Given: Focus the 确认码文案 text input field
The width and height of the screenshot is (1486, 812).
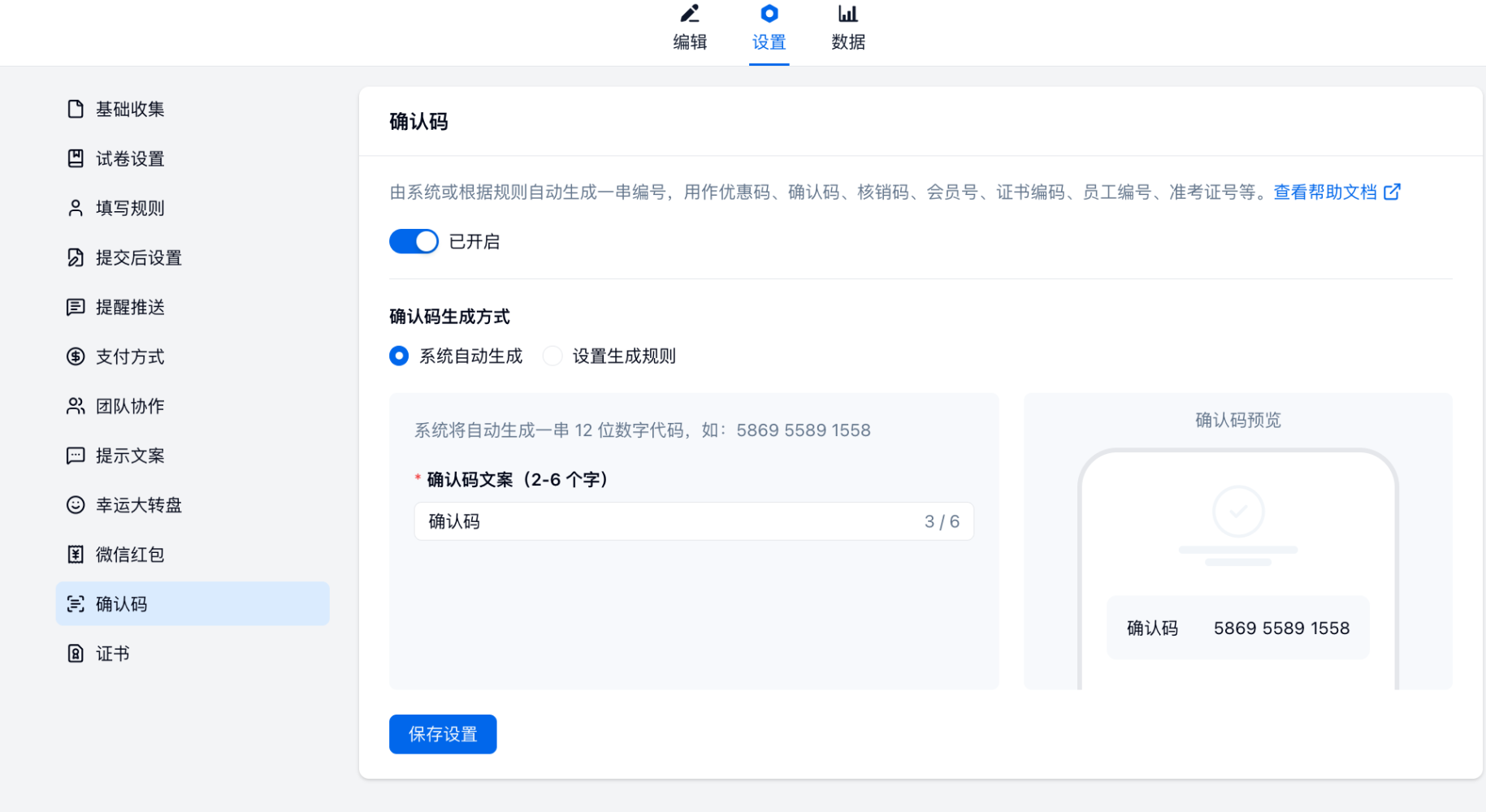Looking at the screenshot, I should [x=666, y=521].
